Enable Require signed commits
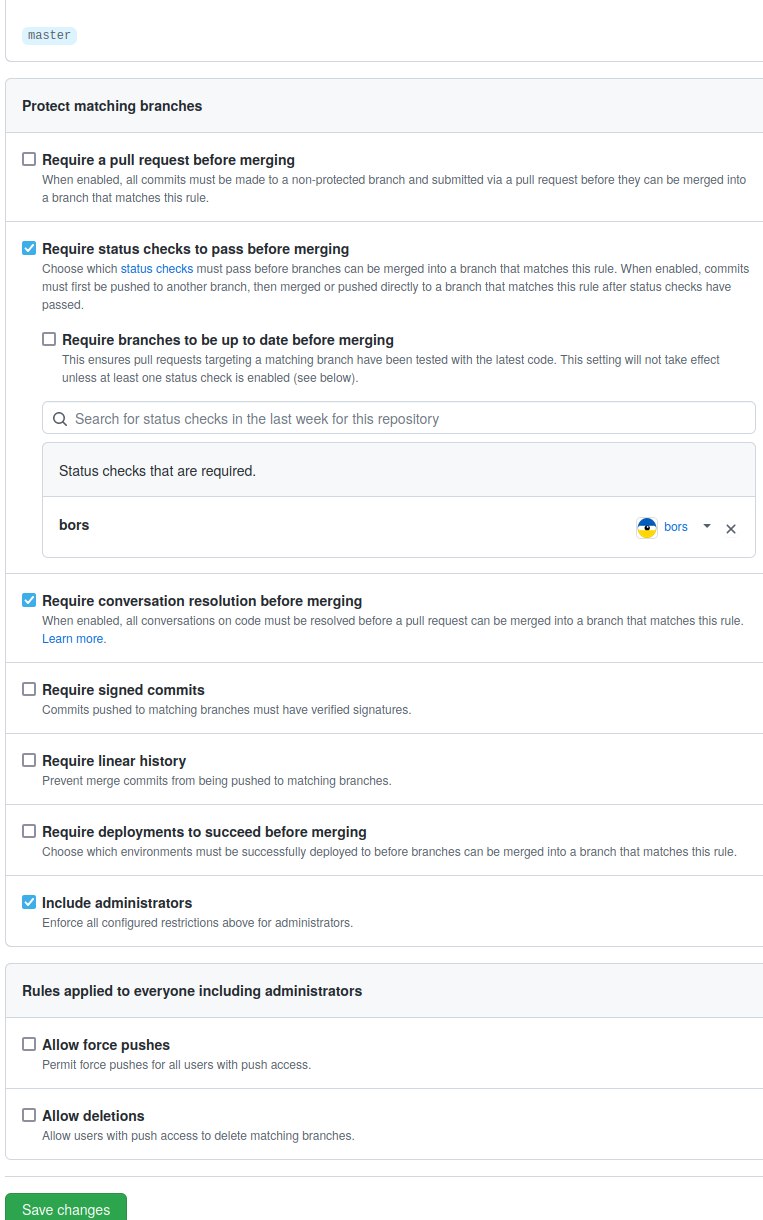Viewport: 763px width, 1220px height. coord(29,689)
